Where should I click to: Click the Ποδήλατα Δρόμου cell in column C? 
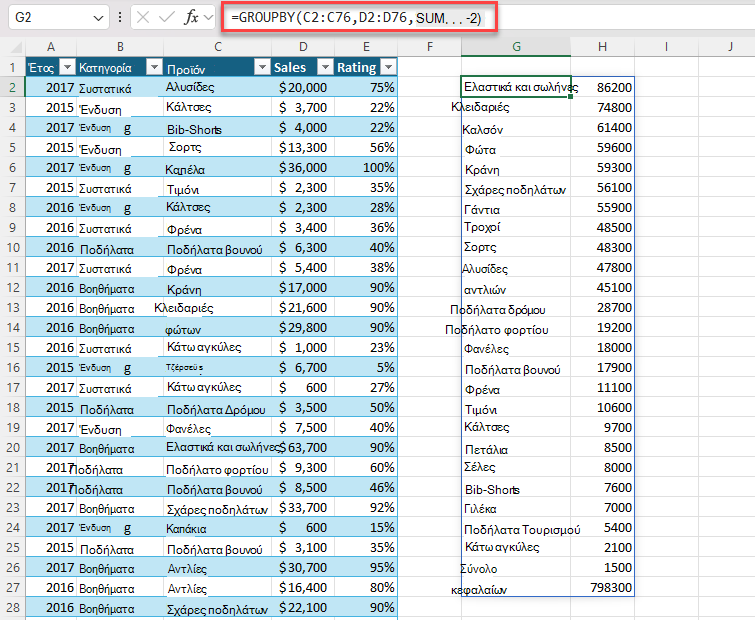[218, 407]
